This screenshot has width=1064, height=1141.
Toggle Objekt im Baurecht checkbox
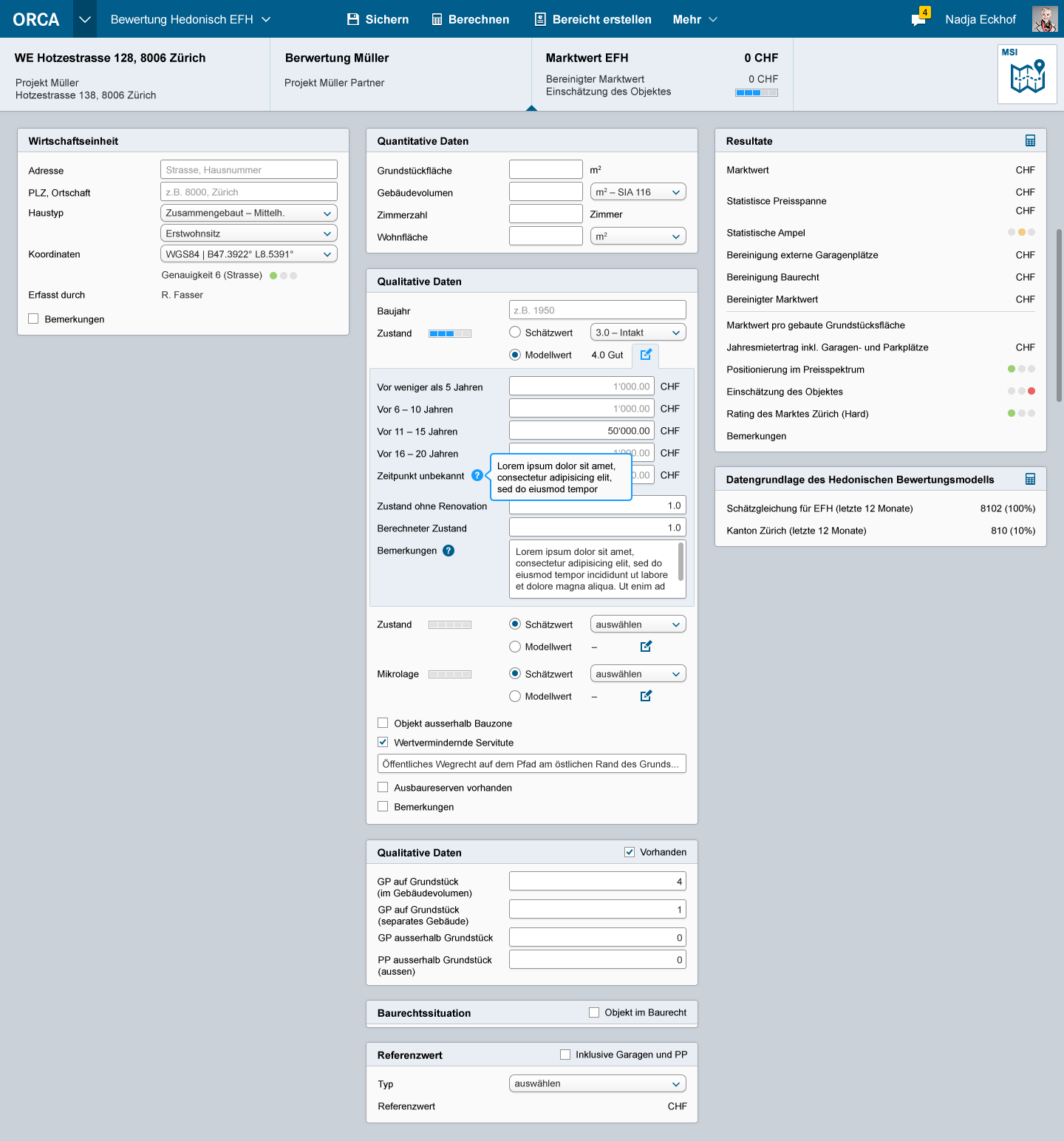(594, 1012)
